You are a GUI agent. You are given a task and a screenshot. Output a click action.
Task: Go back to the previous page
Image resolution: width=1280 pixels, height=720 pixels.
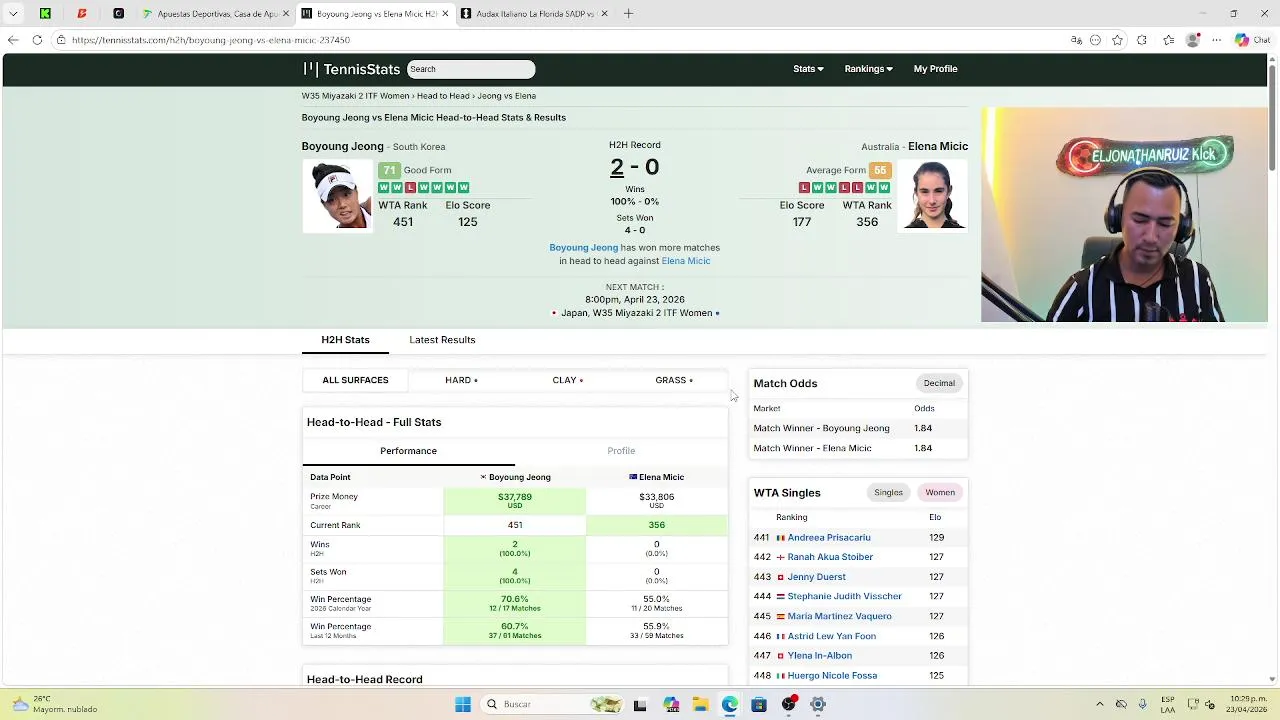point(13,40)
